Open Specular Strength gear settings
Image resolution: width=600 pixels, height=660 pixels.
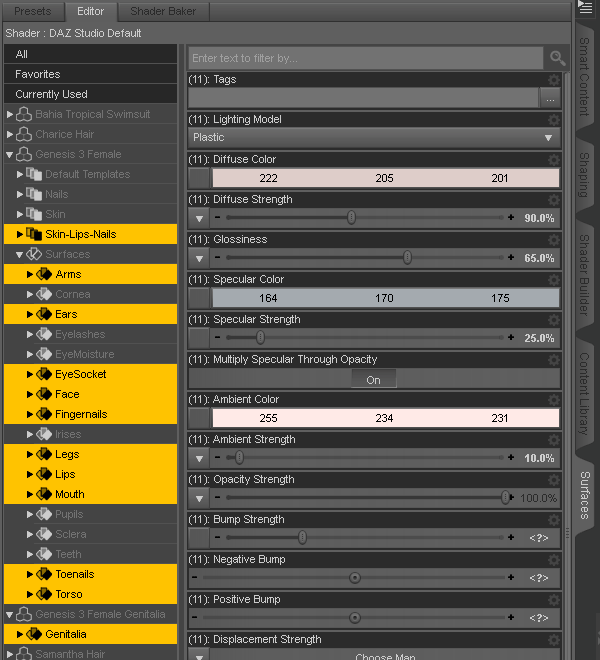(x=554, y=319)
